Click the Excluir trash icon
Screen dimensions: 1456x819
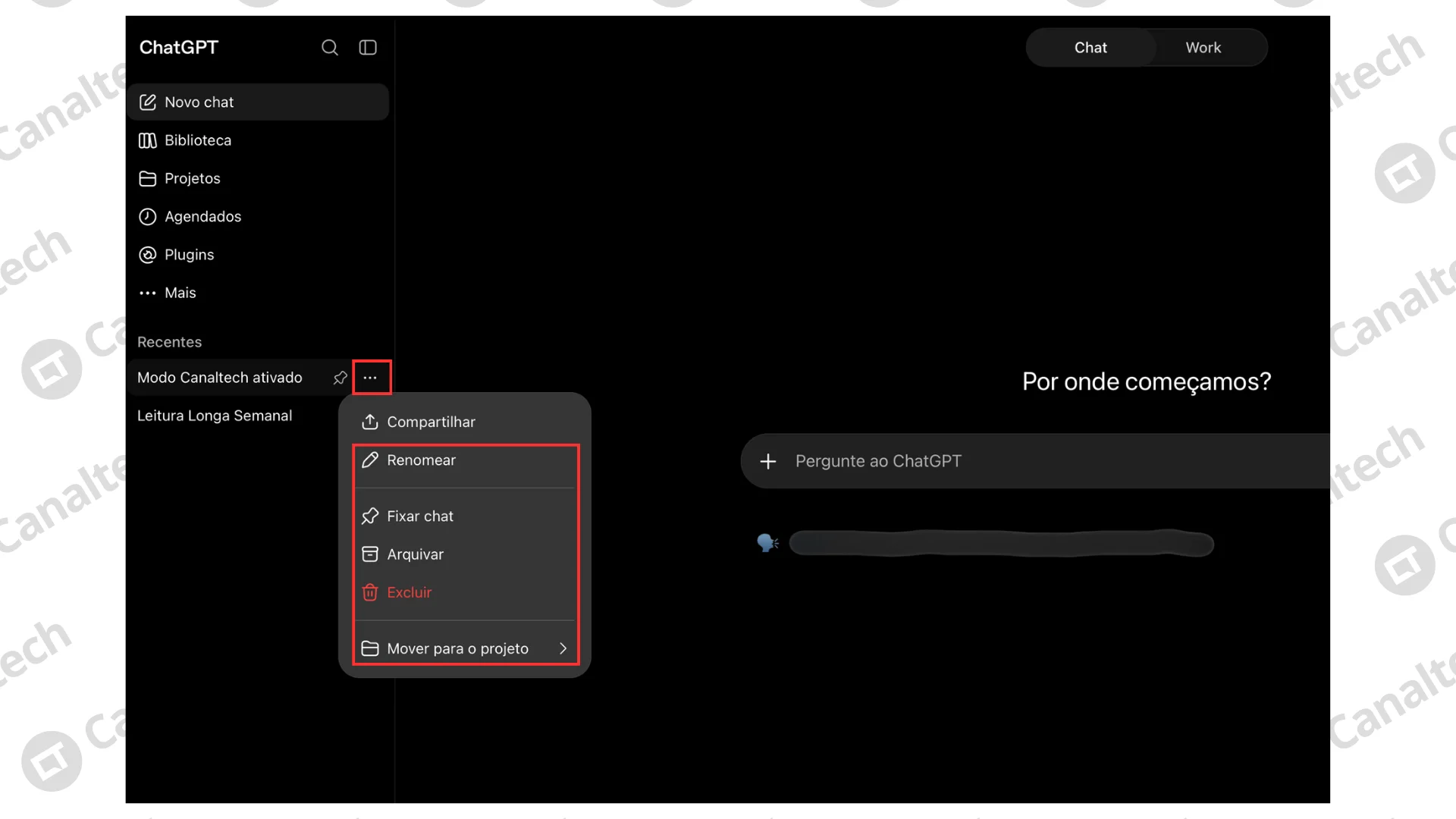click(x=370, y=592)
